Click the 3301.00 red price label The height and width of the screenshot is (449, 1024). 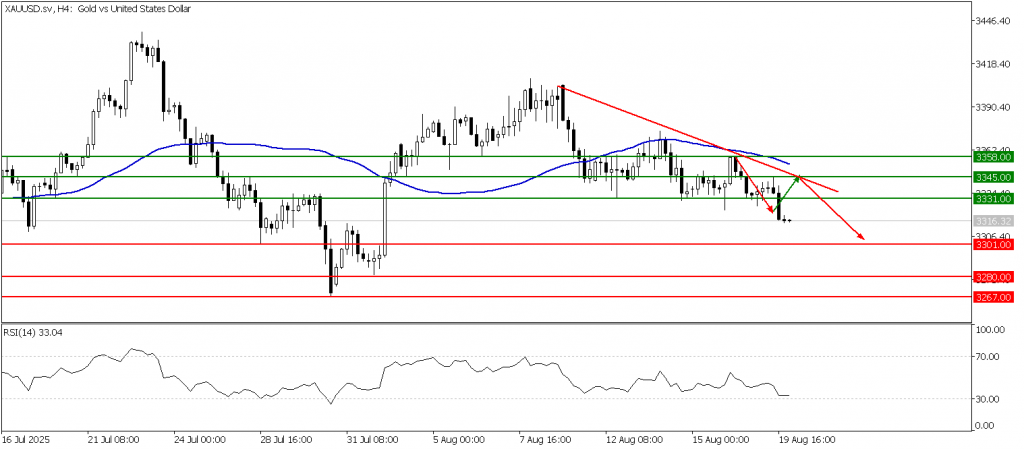coord(993,245)
